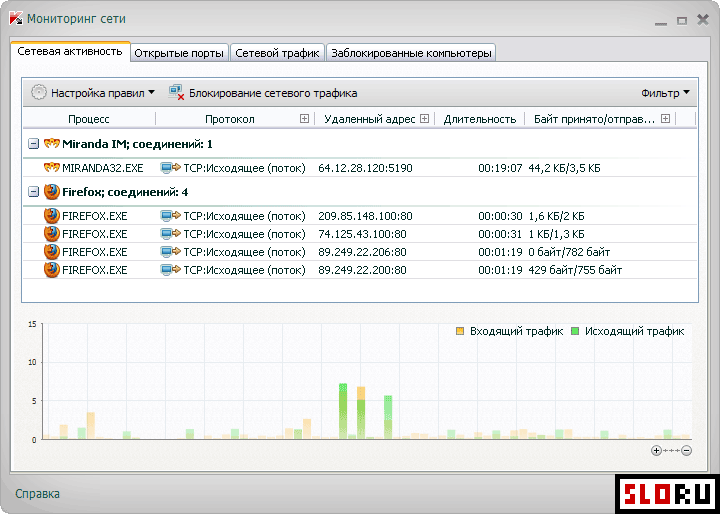
Task: Click the Входящий трафик legend color swatch
Action: 460,331
